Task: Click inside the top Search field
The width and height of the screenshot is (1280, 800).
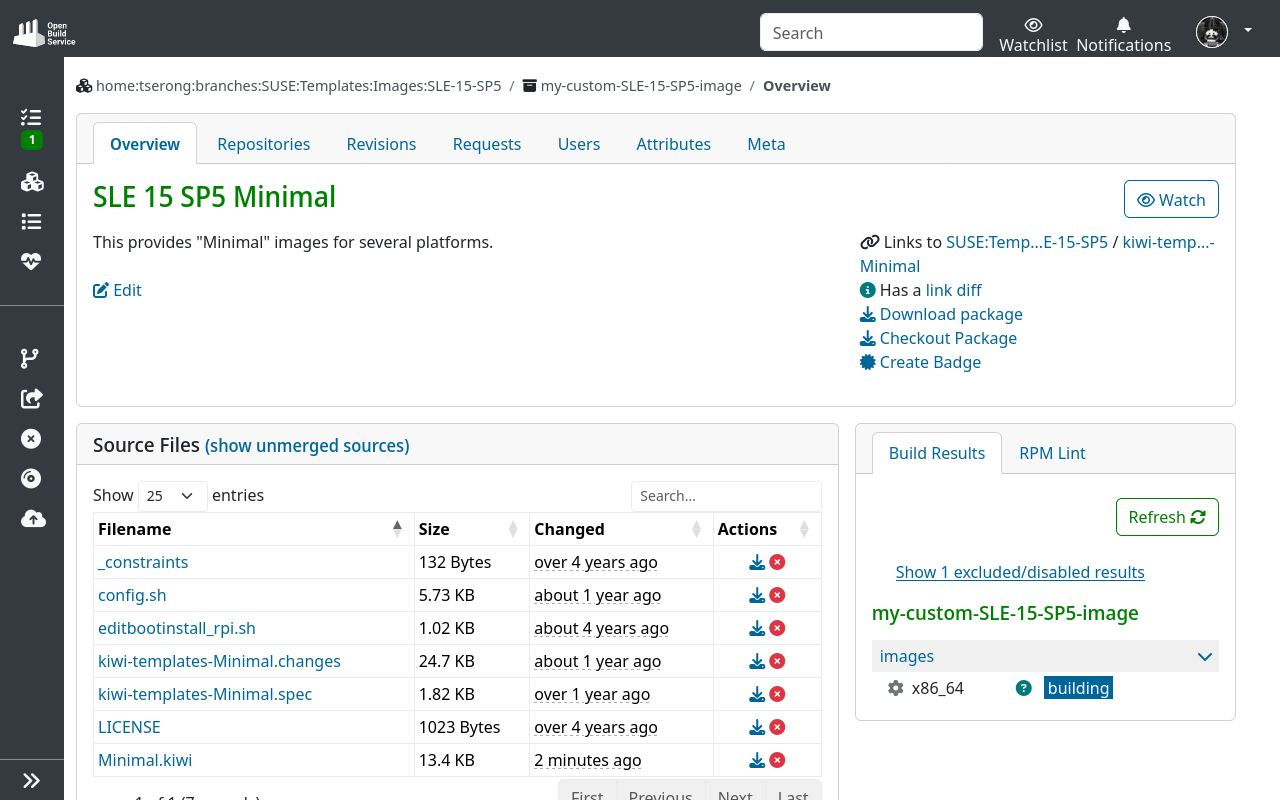Action: click(x=869, y=32)
